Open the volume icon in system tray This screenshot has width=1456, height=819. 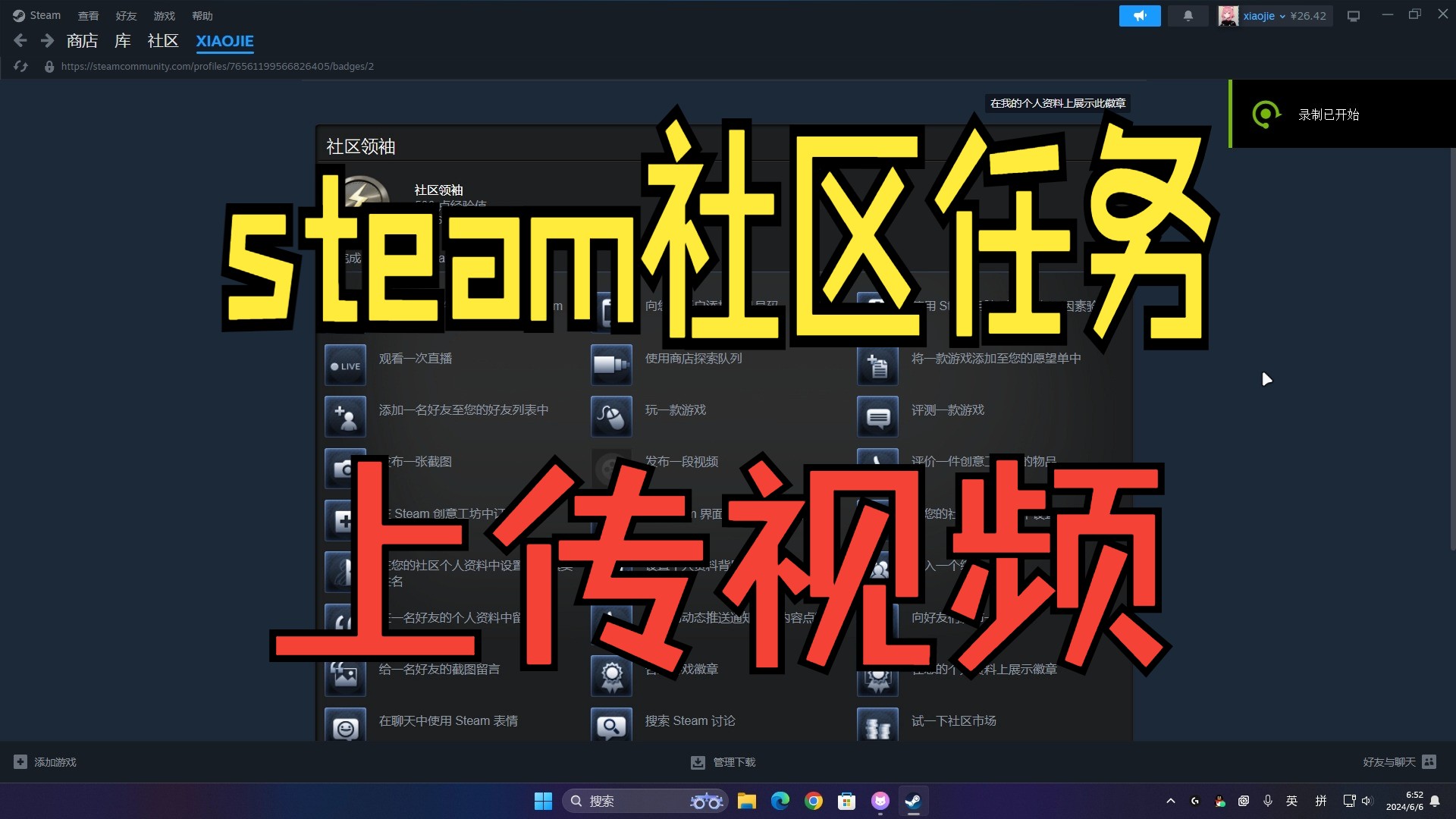[x=1367, y=801]
